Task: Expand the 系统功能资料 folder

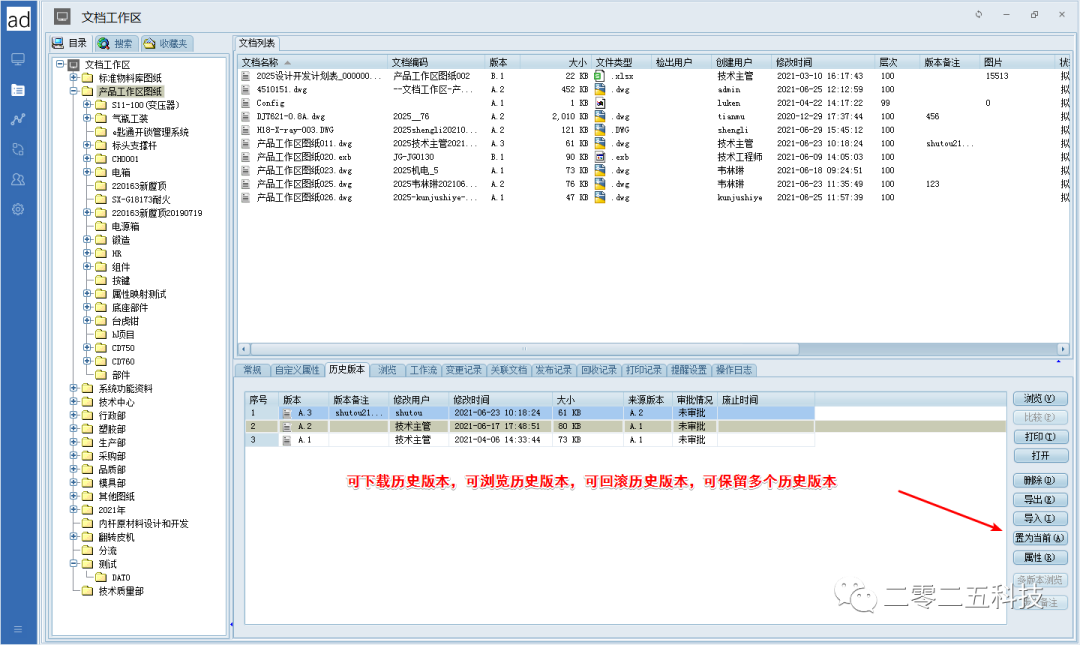Action: 74,388
